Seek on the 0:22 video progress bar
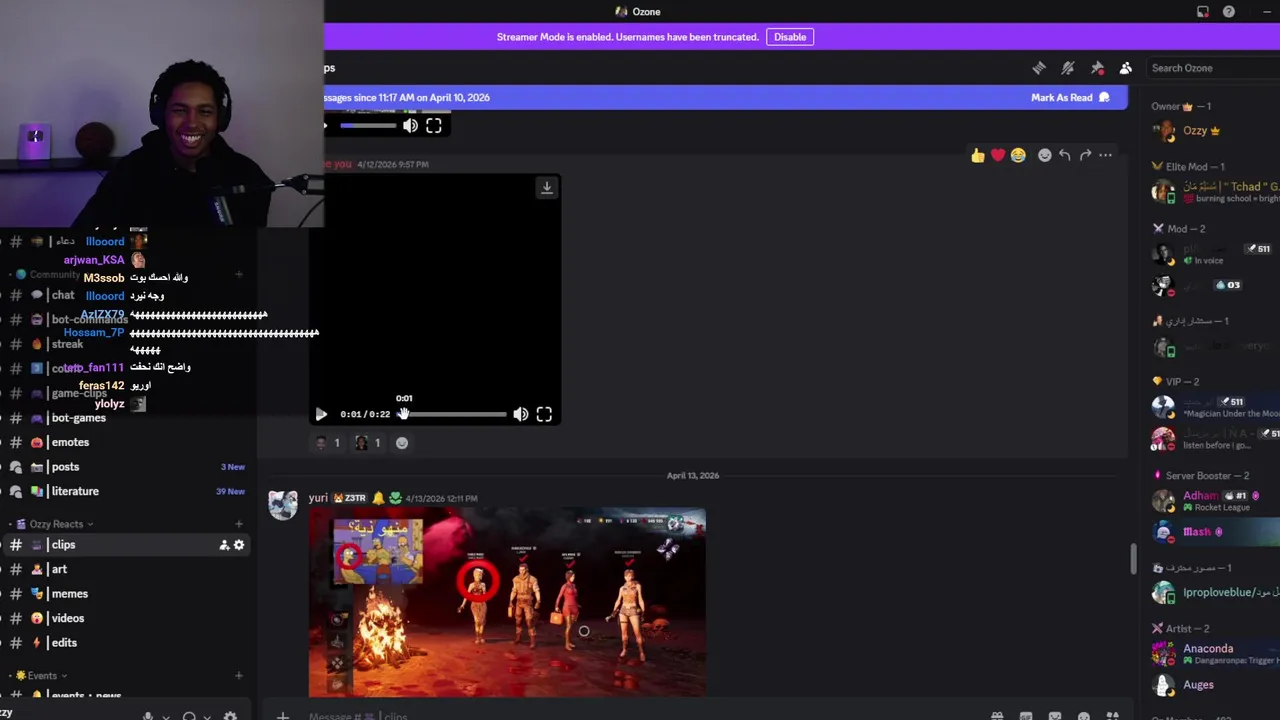The width and height of the screenshot is (1280, 720). [x=453, y=414]
